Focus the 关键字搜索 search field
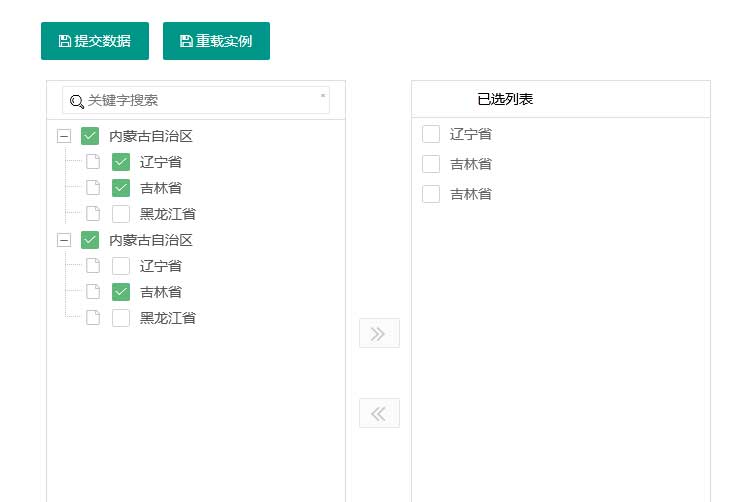 point(196,100)
